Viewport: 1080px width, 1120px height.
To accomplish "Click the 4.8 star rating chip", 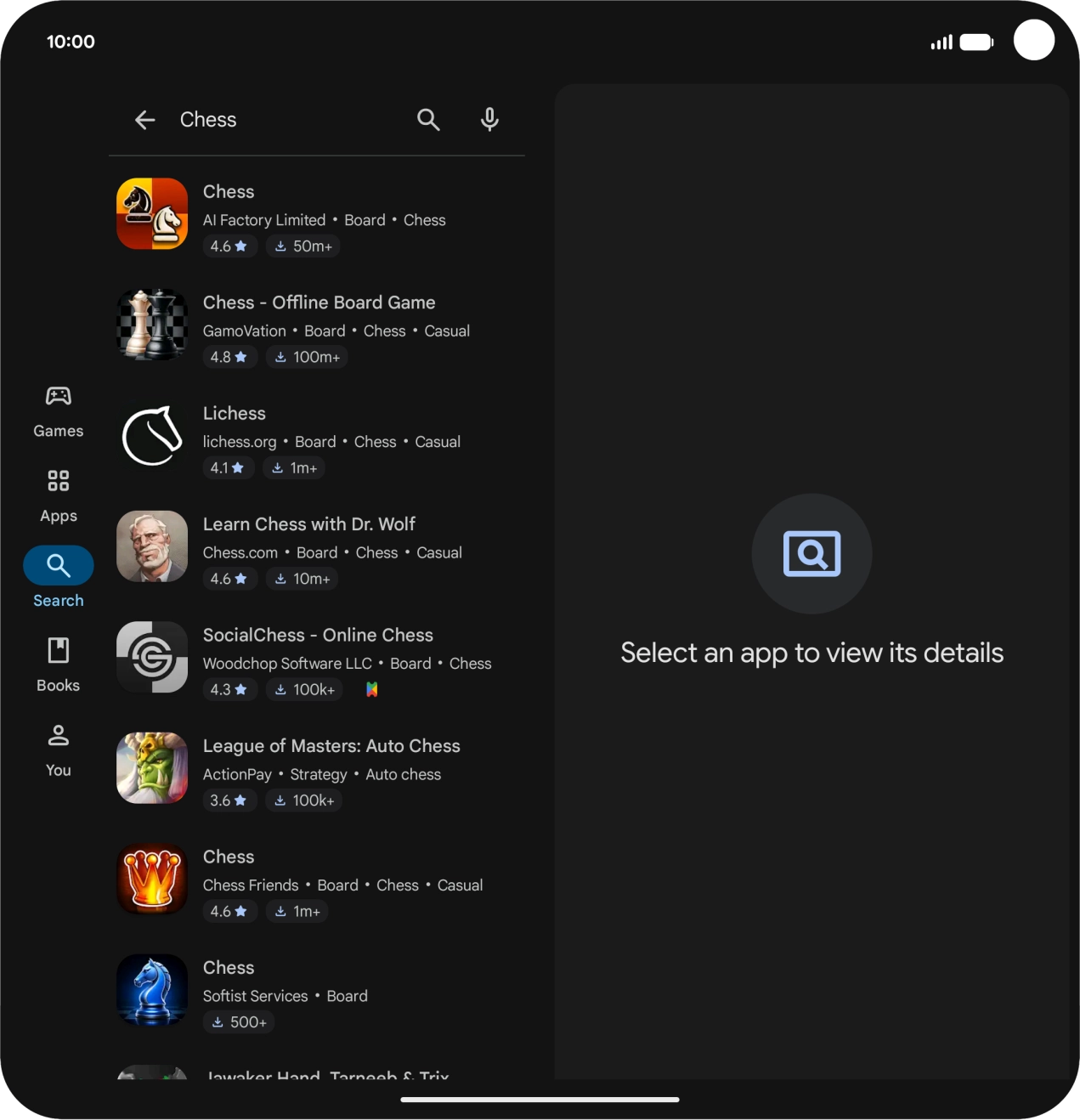I will 229,357.
